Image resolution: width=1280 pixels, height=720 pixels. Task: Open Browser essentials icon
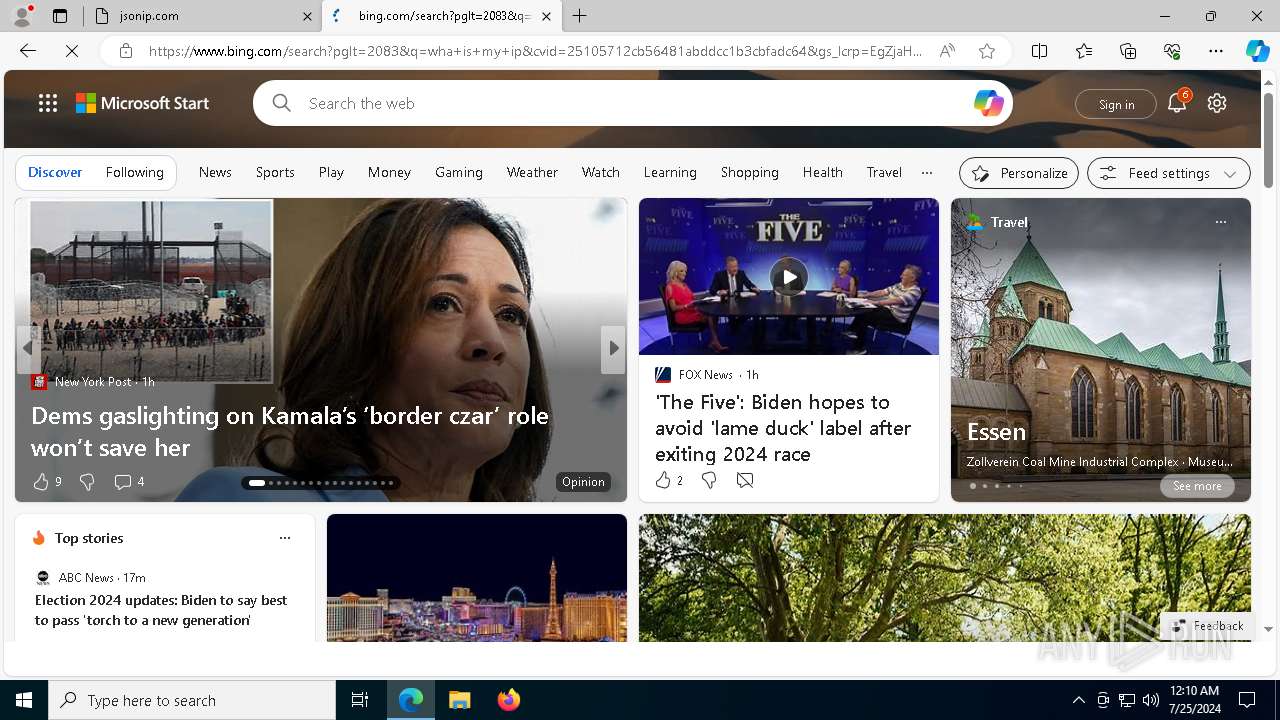coord(1172,51)
